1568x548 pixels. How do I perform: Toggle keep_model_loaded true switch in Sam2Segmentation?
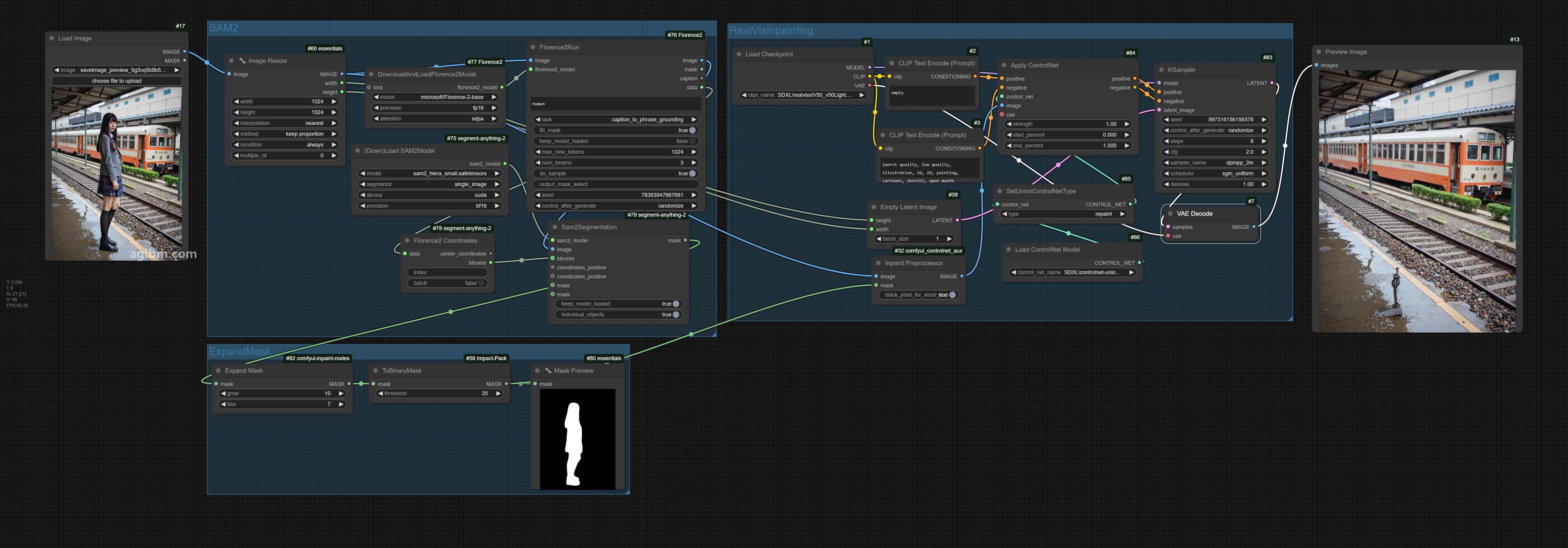coord(676,304)
